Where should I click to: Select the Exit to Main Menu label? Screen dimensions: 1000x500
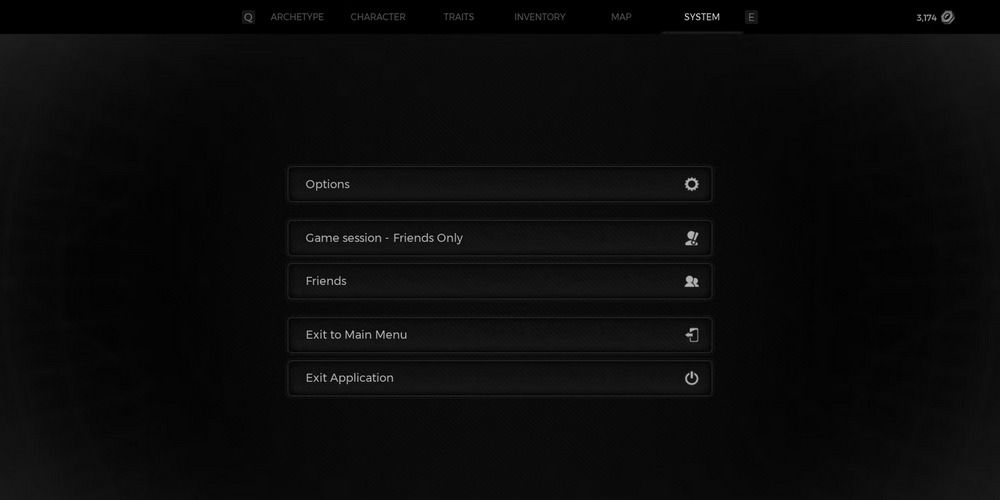click(x=356, y=335)
